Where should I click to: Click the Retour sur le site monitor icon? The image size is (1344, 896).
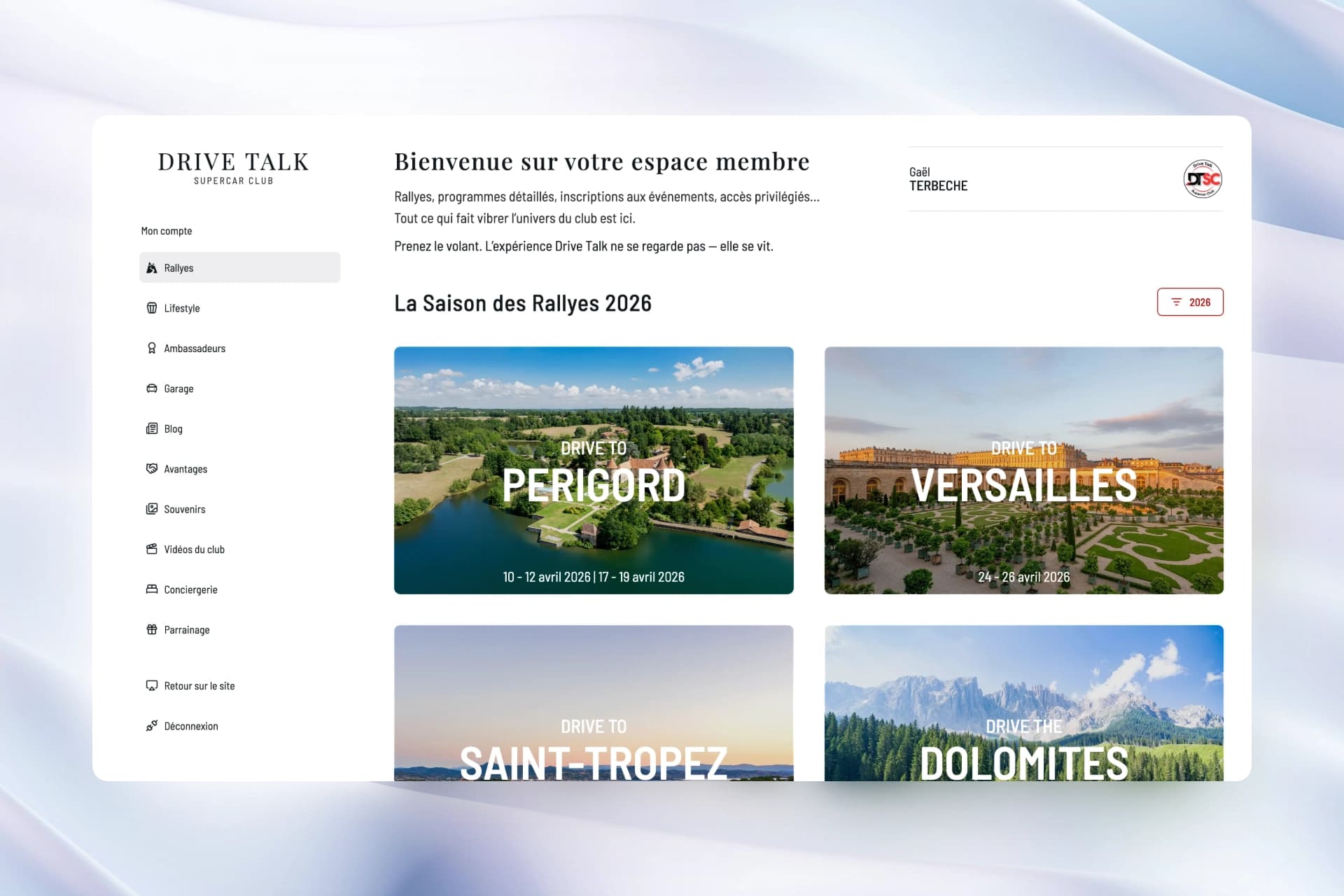tap(151, 685)
